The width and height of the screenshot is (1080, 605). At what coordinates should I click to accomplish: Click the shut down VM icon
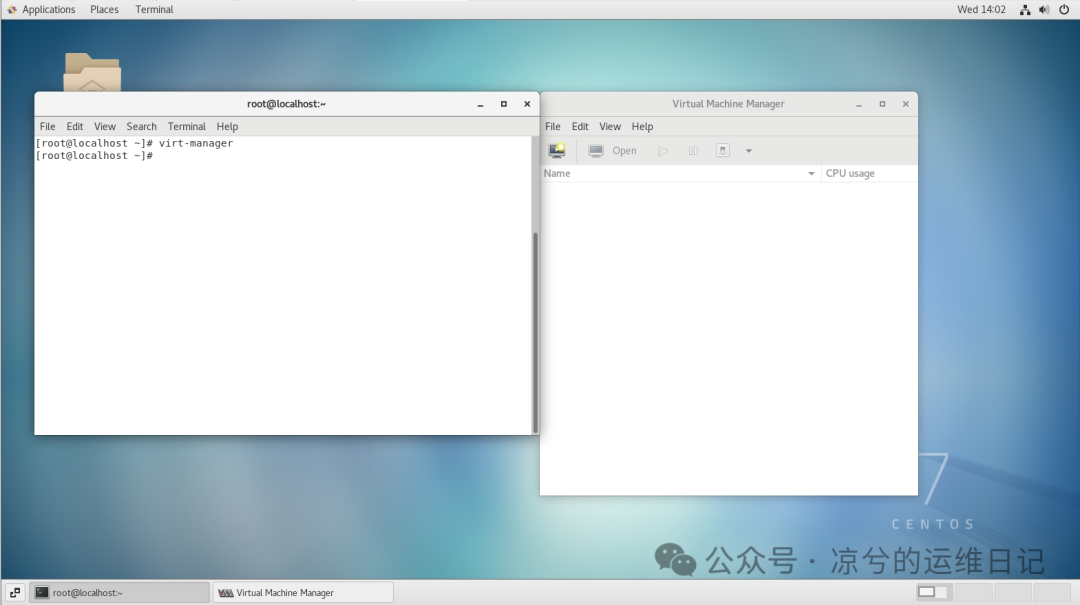pos(723,150)
